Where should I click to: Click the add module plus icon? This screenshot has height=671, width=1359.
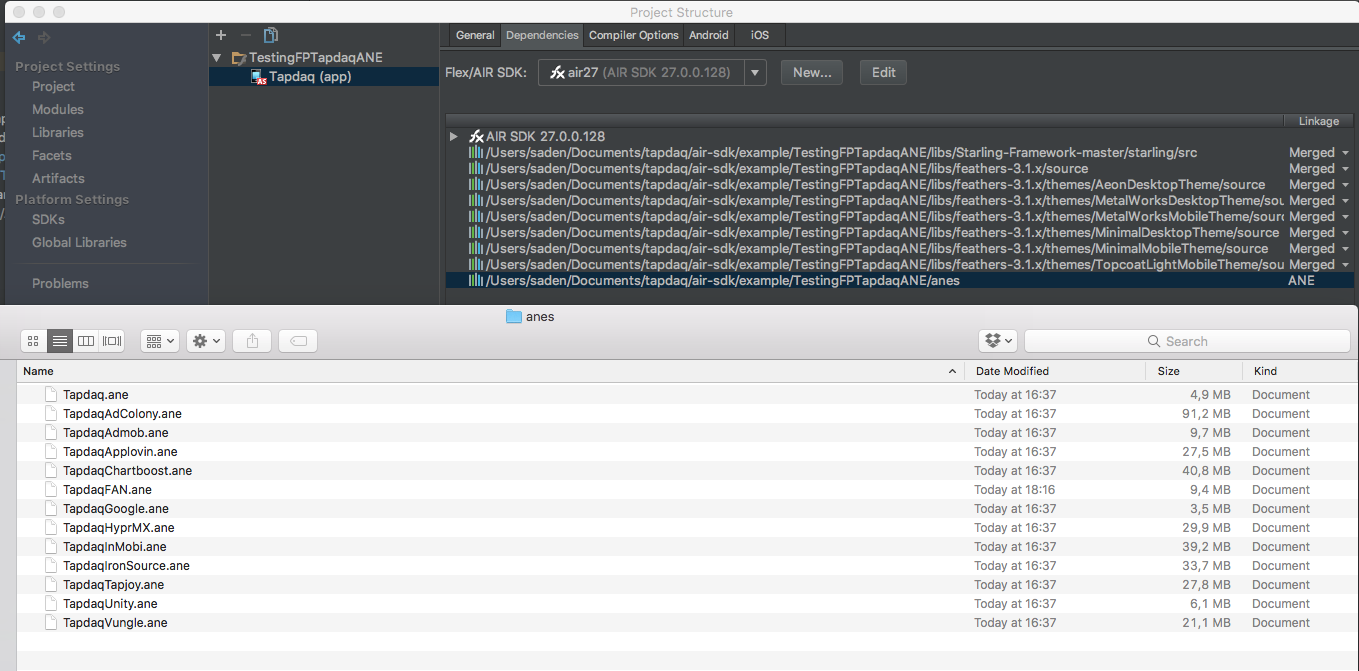pyautogui.click(x=221, y=34)
